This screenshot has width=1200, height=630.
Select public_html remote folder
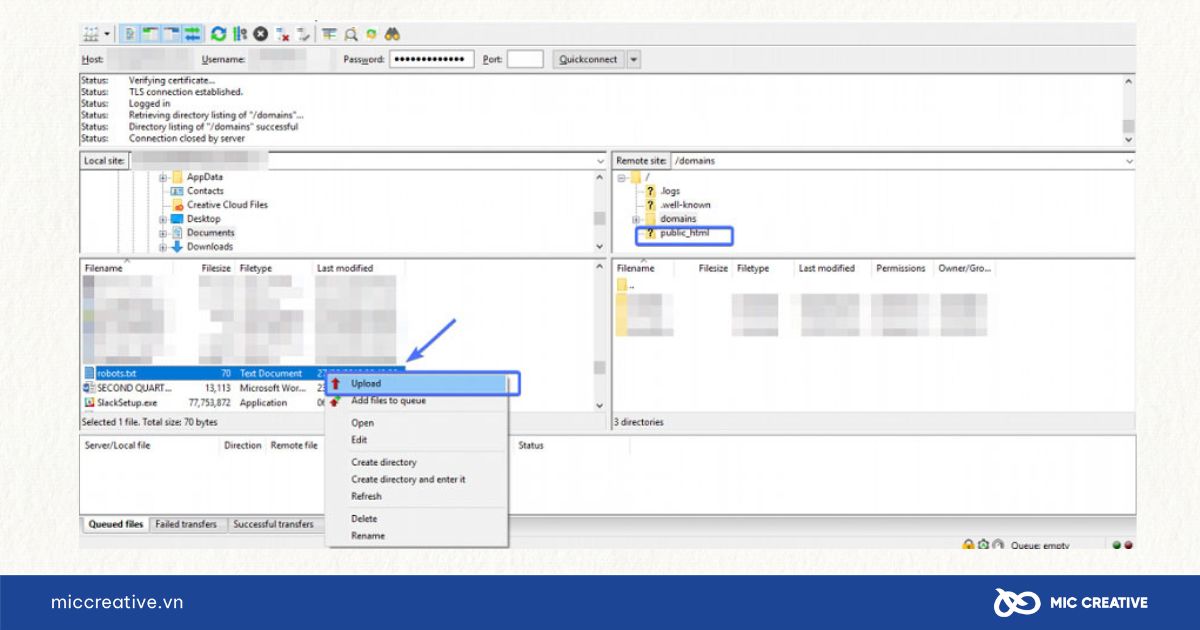point(684,234)
